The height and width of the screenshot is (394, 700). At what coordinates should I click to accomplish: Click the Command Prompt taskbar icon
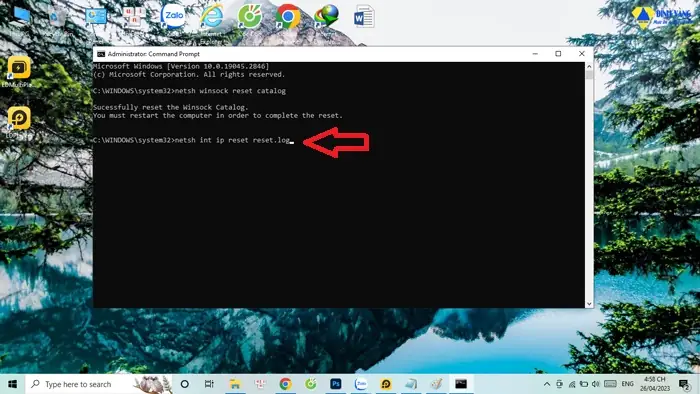click(x=461, y=384)
